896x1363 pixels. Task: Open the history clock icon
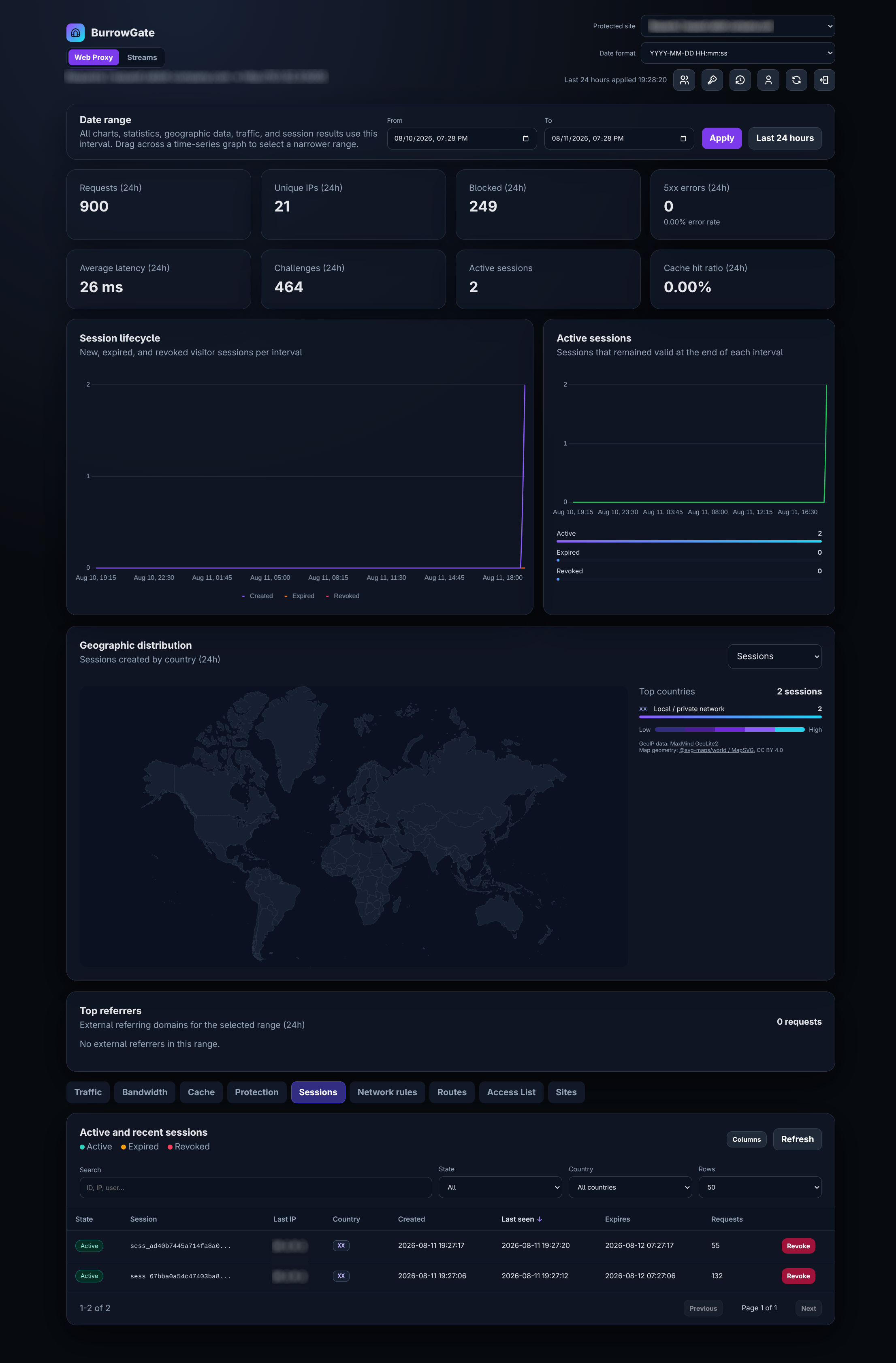(740, 80)
